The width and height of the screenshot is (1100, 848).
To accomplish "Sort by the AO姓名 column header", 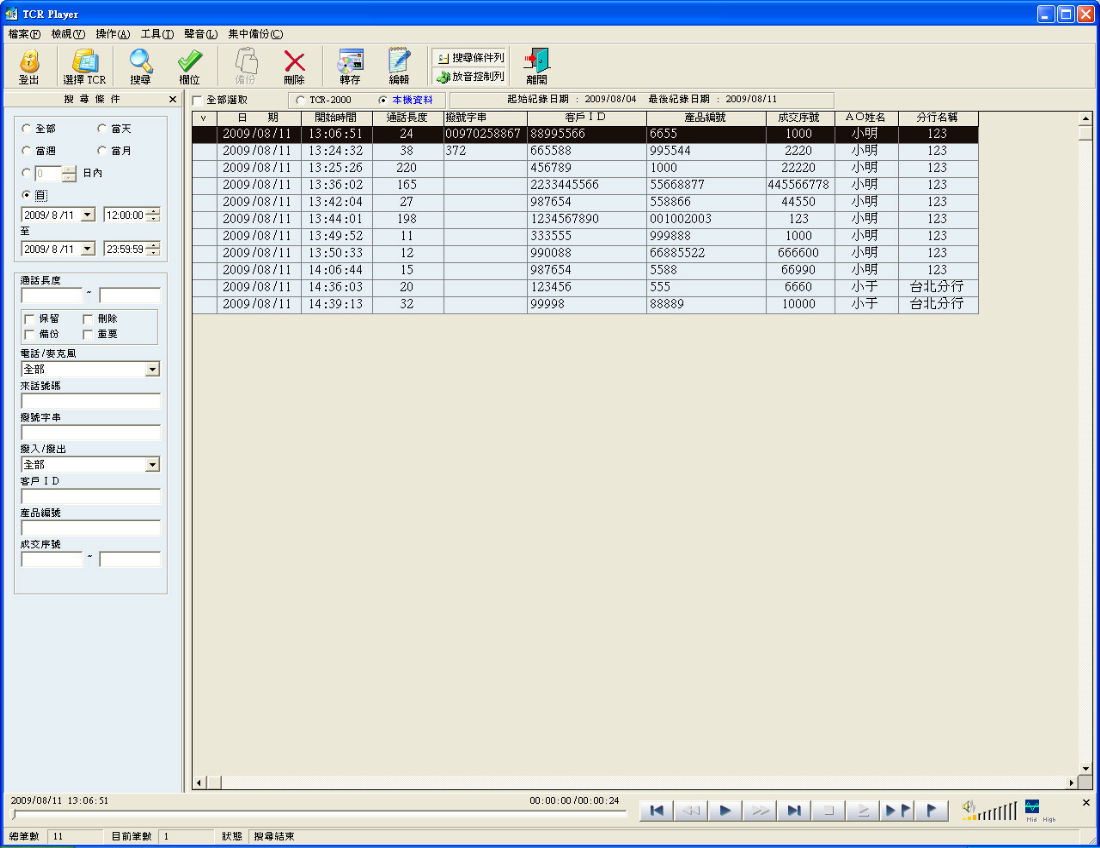I will pos(866,118).
